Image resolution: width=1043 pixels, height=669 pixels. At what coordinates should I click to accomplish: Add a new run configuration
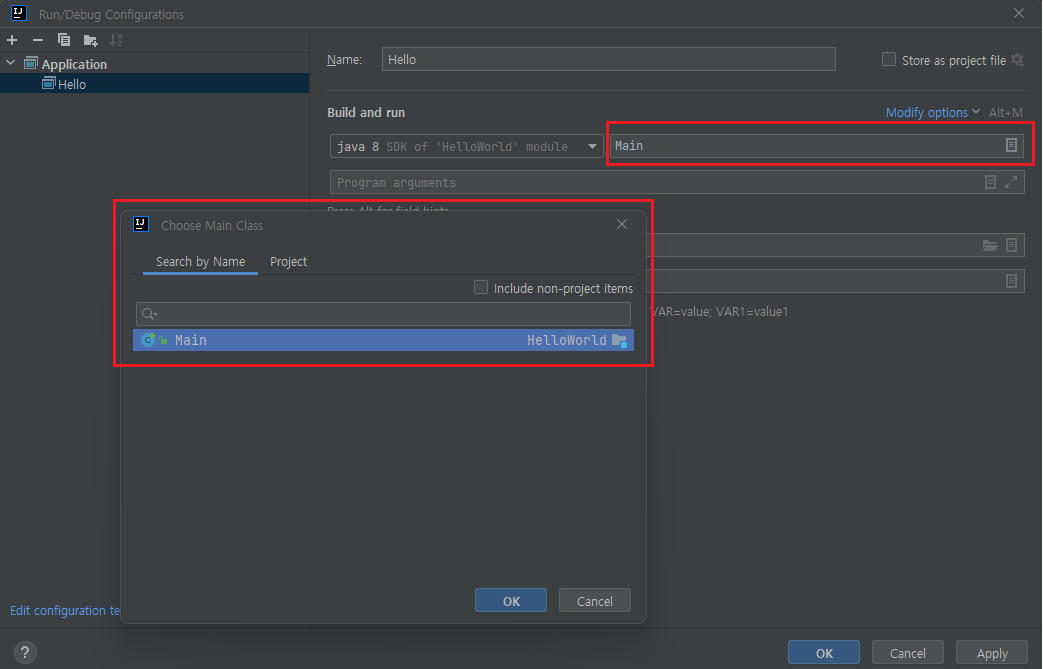pyautogui.click(x=12, y=39)
